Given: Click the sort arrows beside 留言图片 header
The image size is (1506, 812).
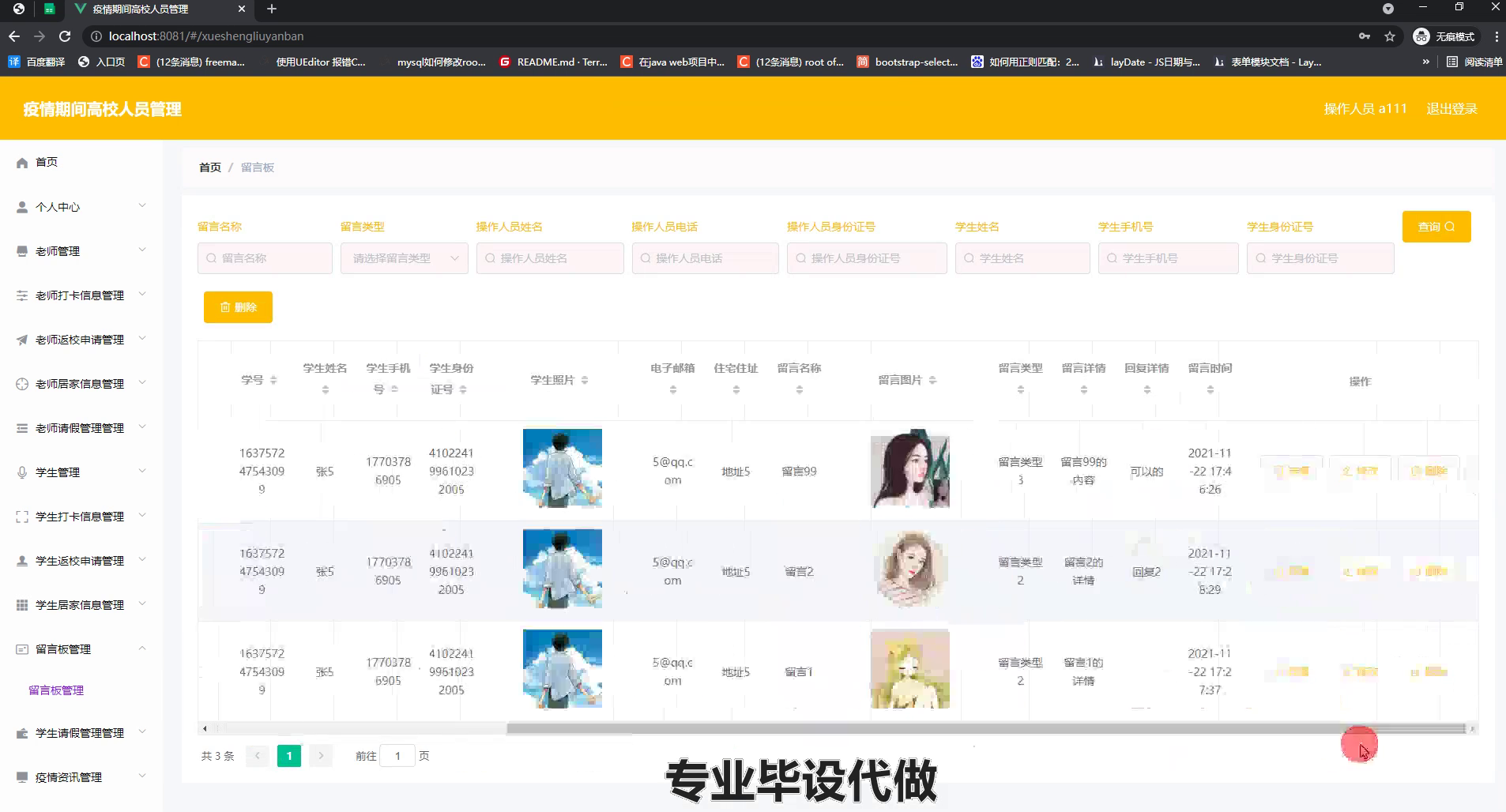Looking at the screenshot, I should (x=932, y=380).
